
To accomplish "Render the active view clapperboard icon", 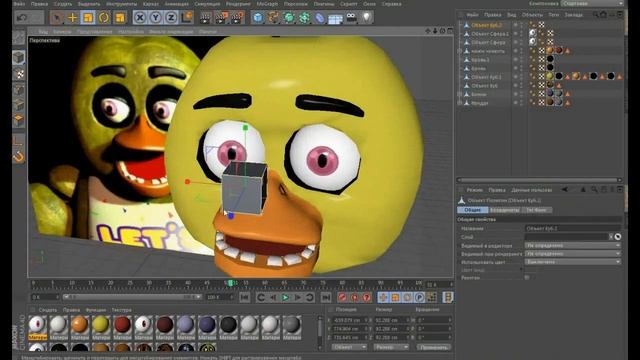I will click(x=205, y=18).
